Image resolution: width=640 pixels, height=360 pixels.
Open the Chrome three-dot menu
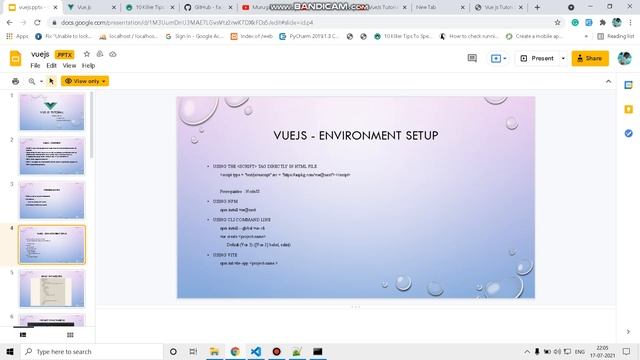pos(631,22)
